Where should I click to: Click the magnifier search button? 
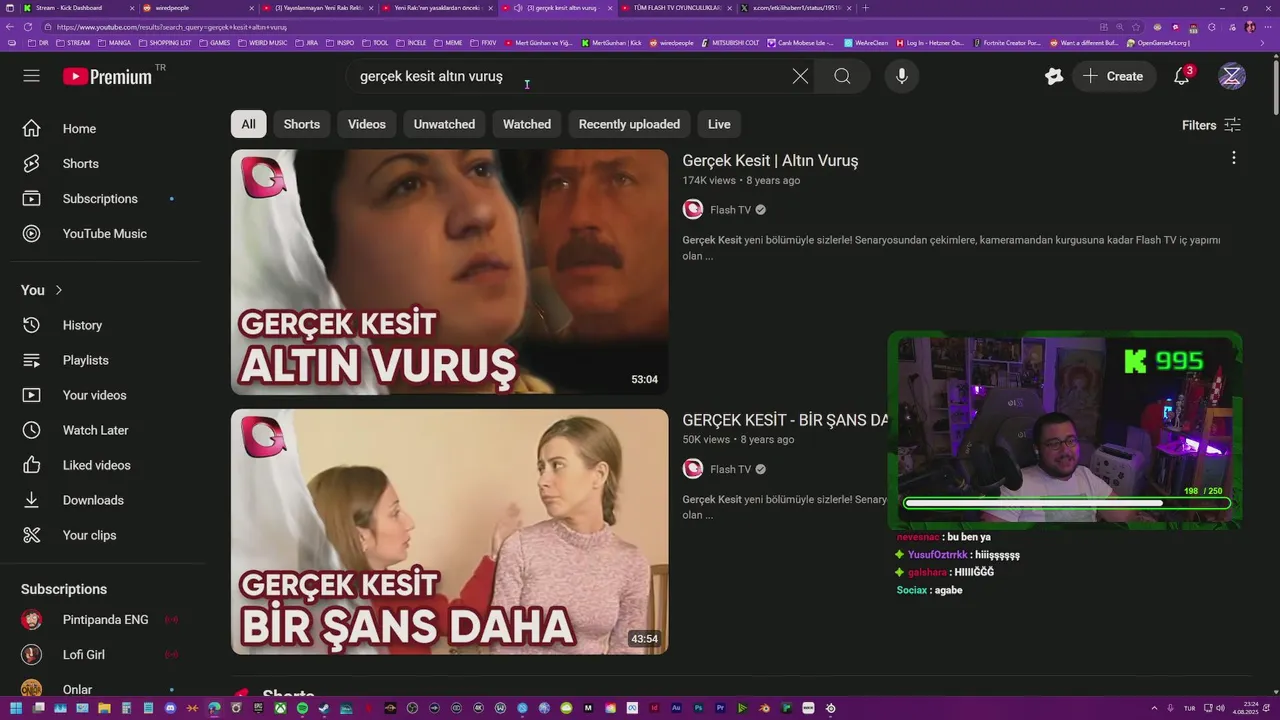(x=842, y=76)
